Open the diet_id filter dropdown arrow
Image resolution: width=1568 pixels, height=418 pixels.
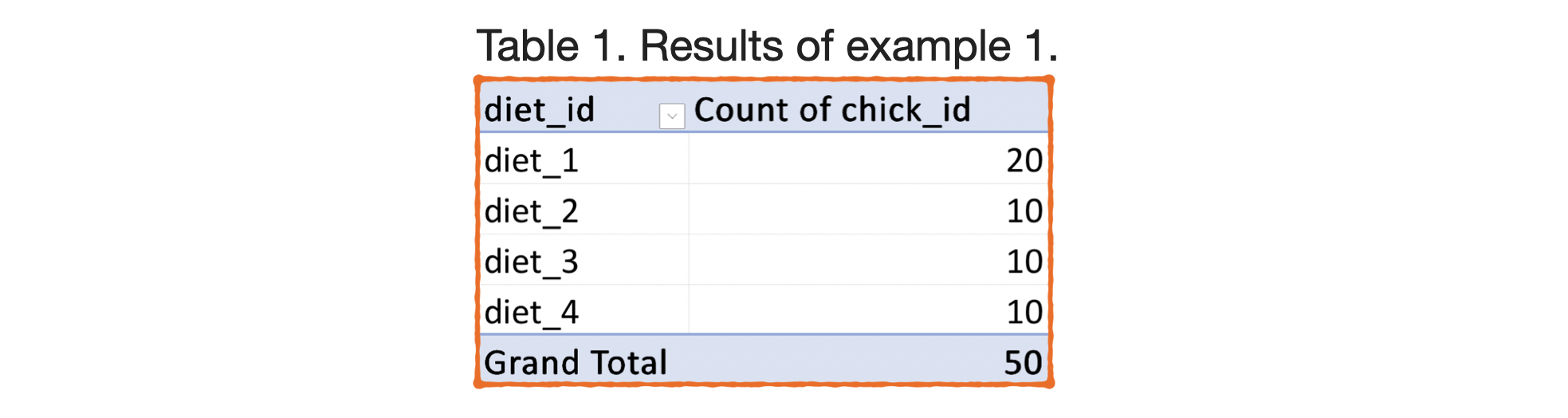pyautogui.click(x=672, y=116)
